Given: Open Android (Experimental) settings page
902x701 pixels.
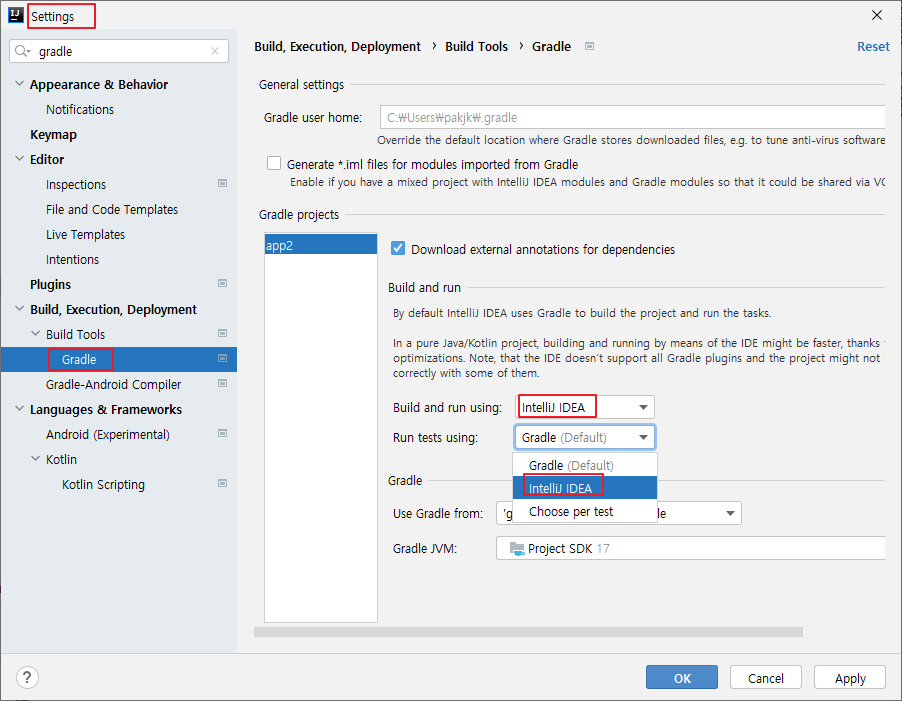Looking at the screenshot, I should click(108, 434).
